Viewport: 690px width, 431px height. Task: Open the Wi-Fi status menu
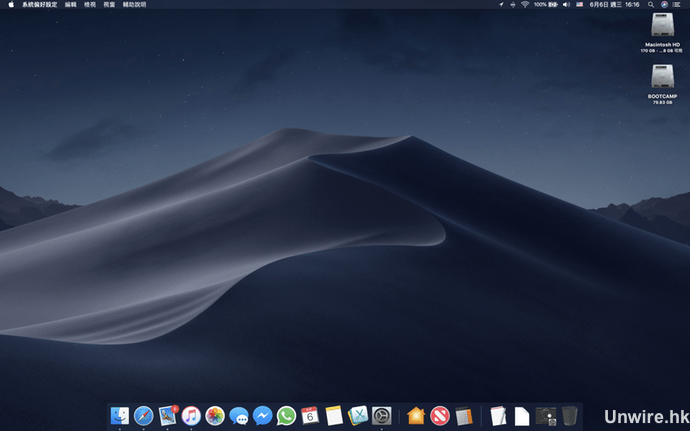coord(525,4)
